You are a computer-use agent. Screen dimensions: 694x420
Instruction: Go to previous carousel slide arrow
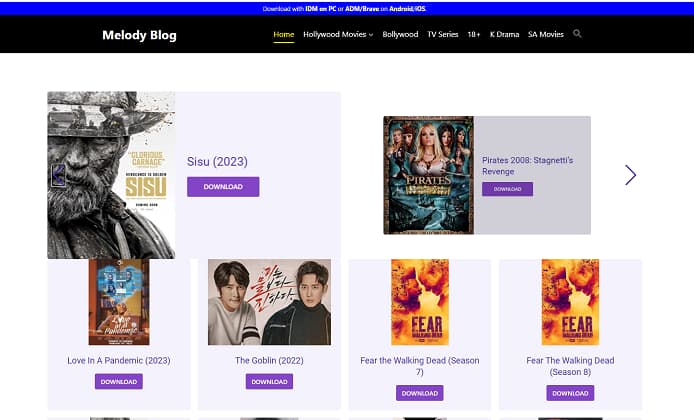58,175
